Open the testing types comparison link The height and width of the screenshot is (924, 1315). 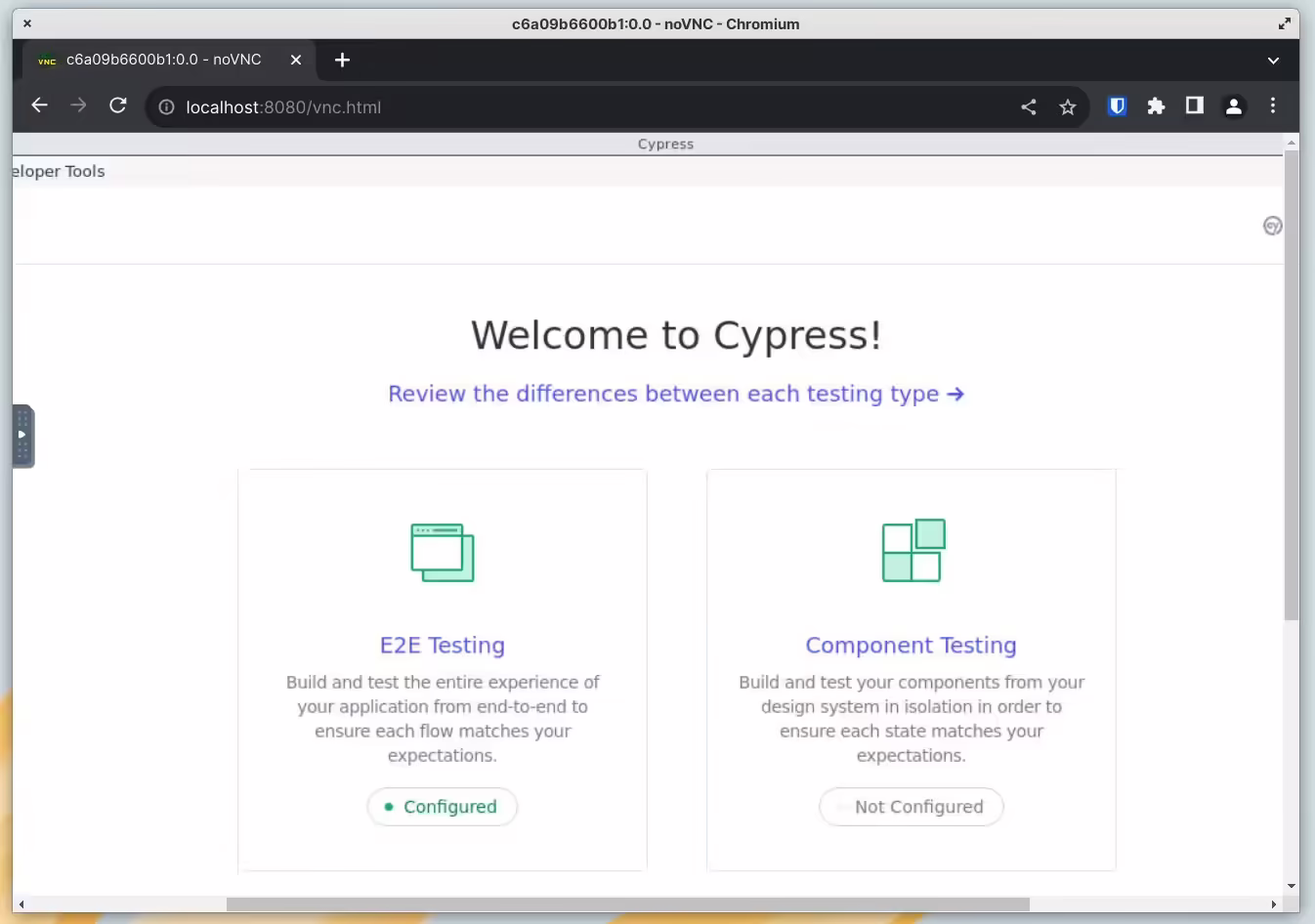tap(676, 394)
